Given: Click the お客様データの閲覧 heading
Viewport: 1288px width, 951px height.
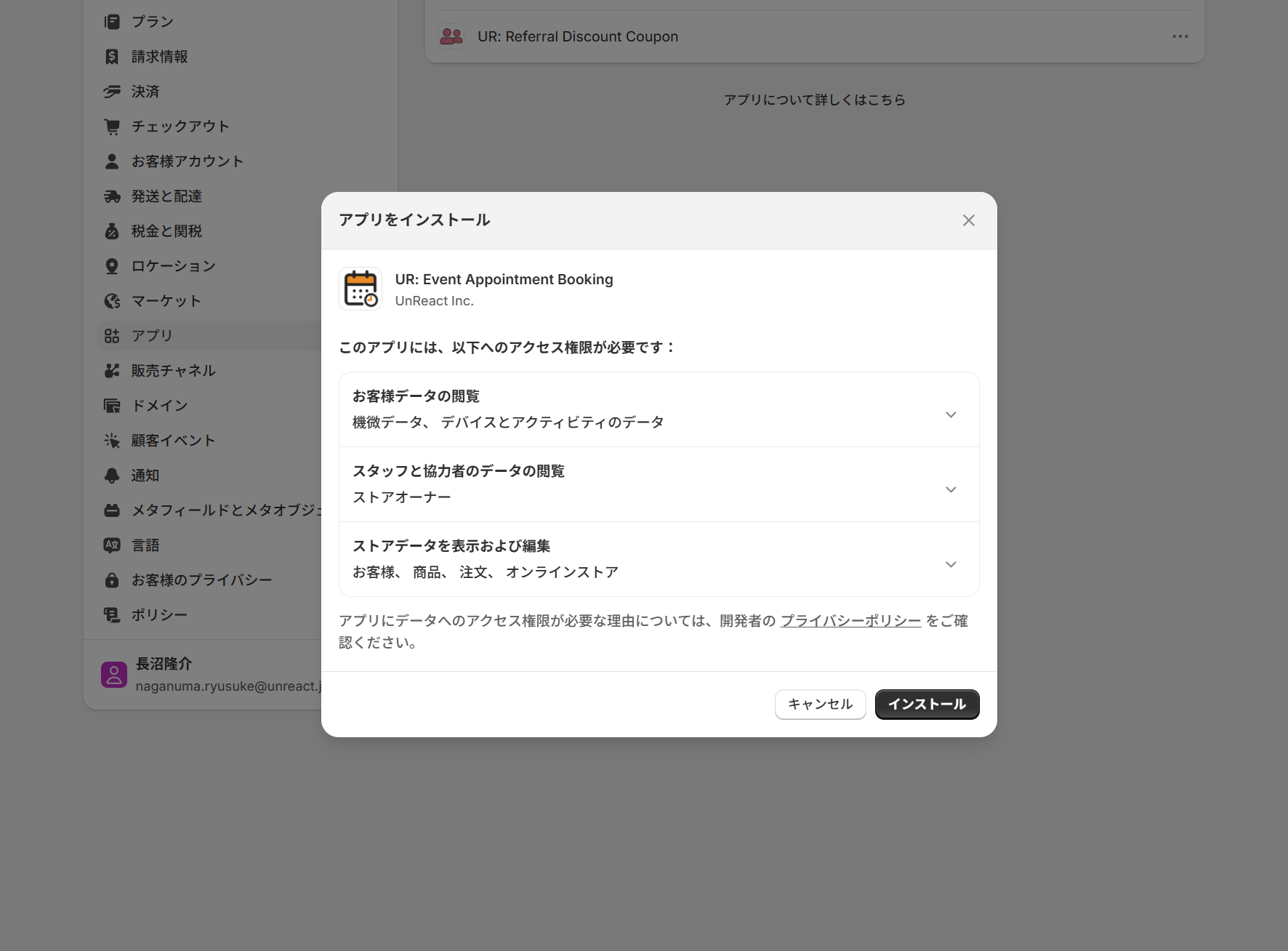Looking at the screenshot, I should click(x=416, y=396).
